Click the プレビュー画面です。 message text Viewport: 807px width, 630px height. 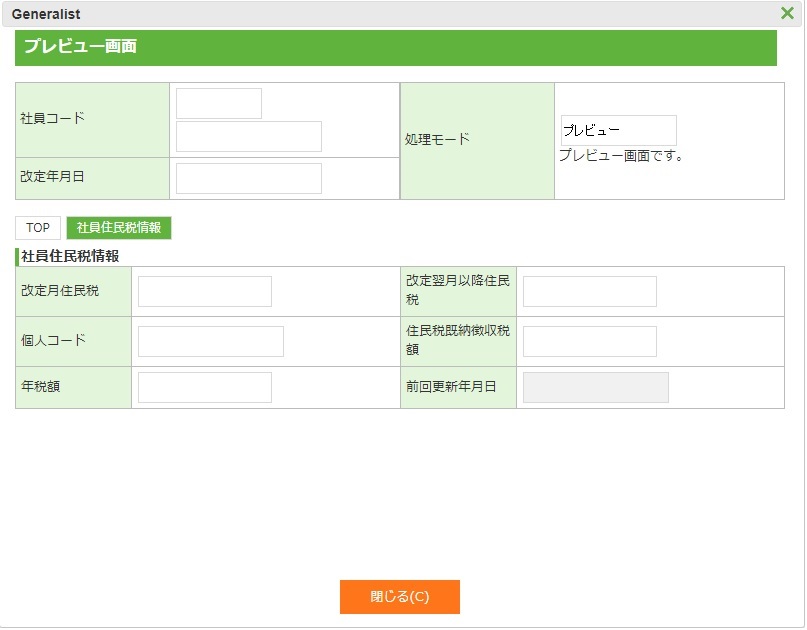click(621, 156)
